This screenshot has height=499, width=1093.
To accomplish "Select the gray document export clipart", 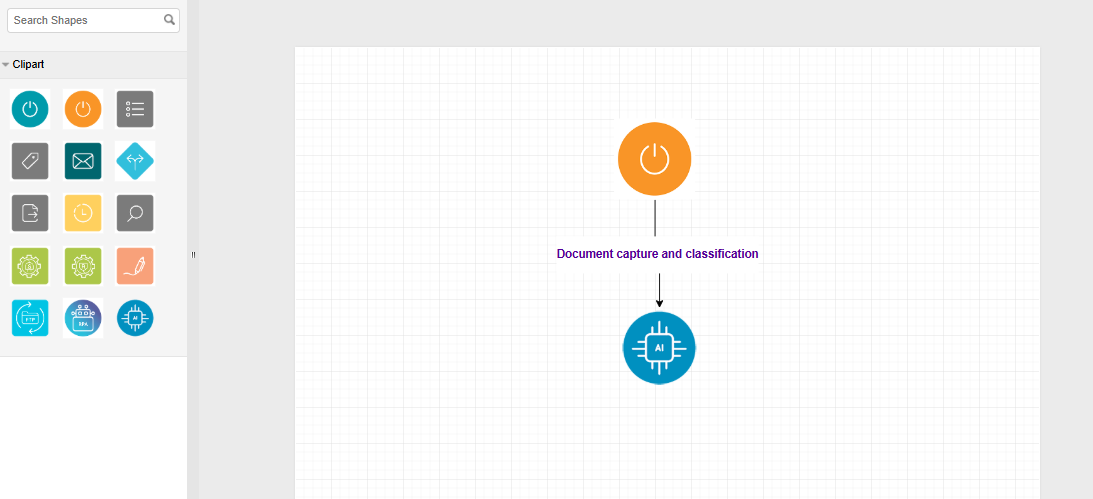I will point(30,213).
